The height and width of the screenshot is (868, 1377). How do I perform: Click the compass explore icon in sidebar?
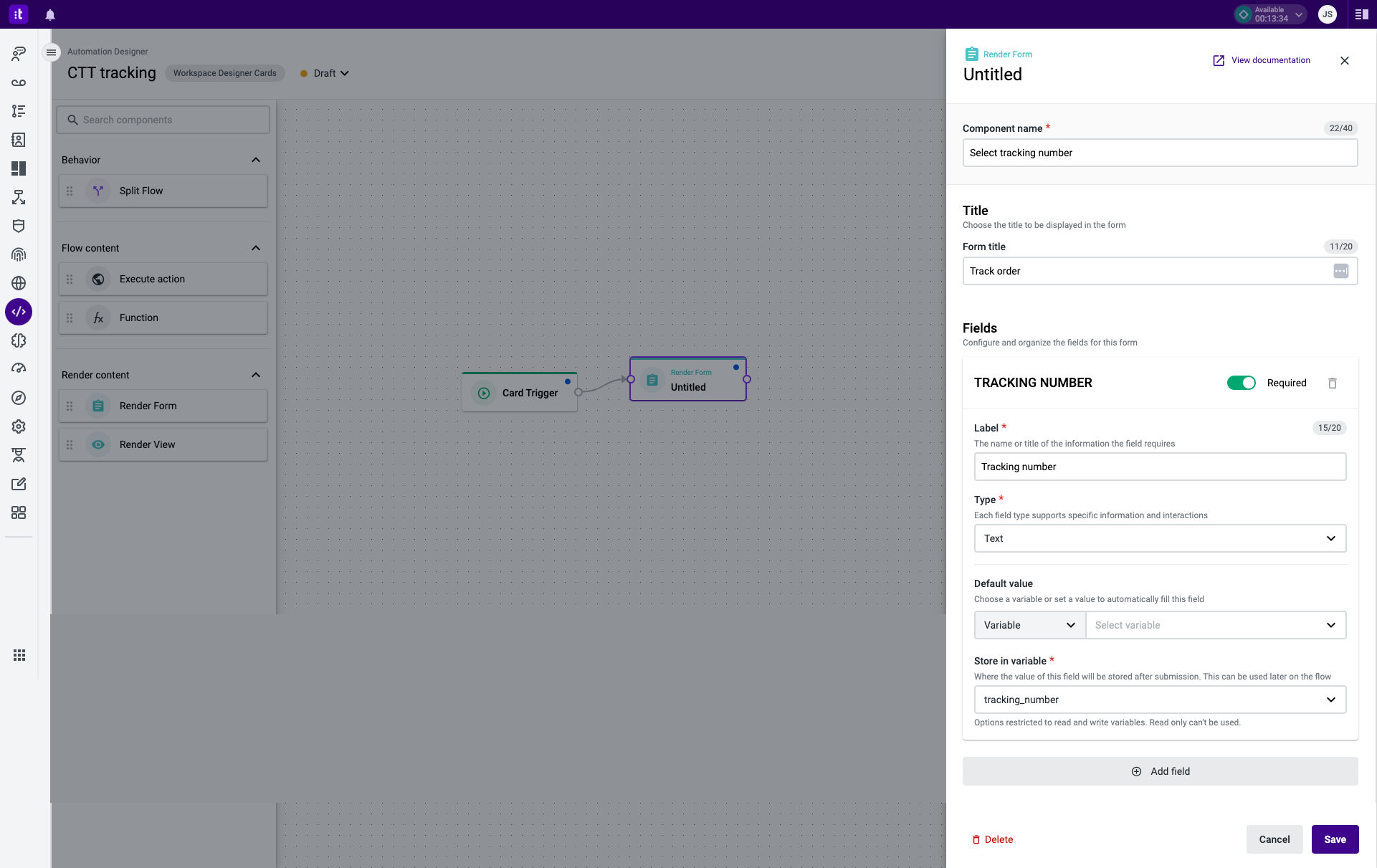click(x=19, y=398)
